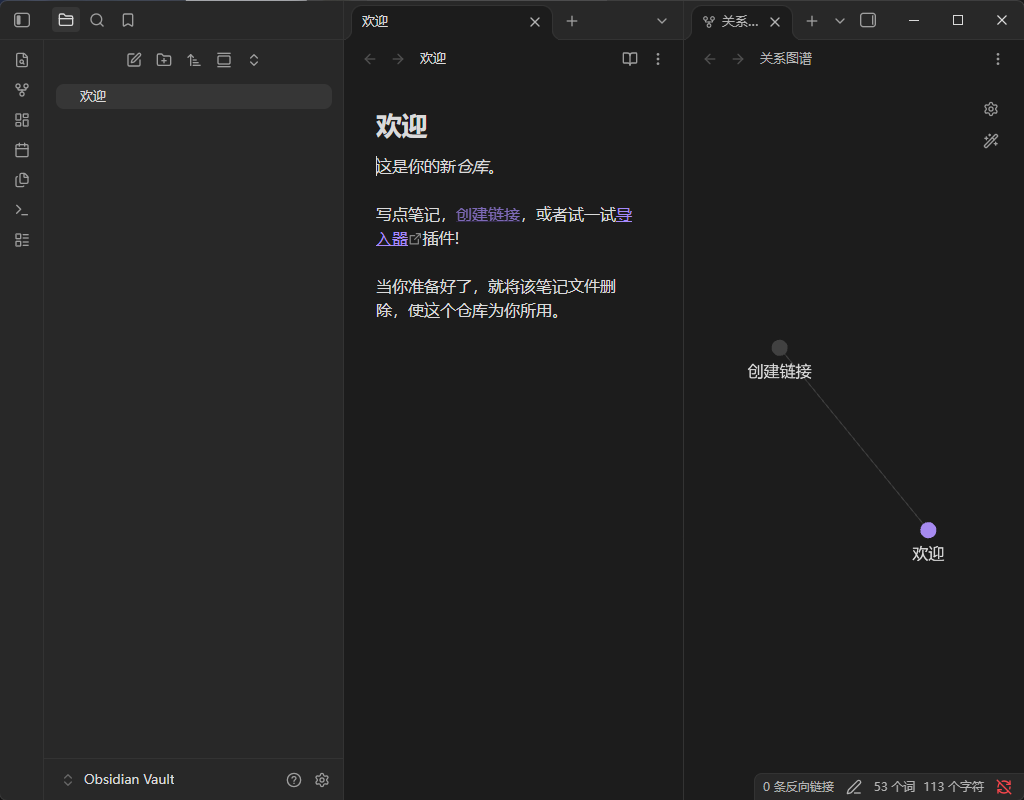Create new canvas ribbon icon
This screenshot has width=1024, height=800.
pyautogui.click(x=22, y=120)
